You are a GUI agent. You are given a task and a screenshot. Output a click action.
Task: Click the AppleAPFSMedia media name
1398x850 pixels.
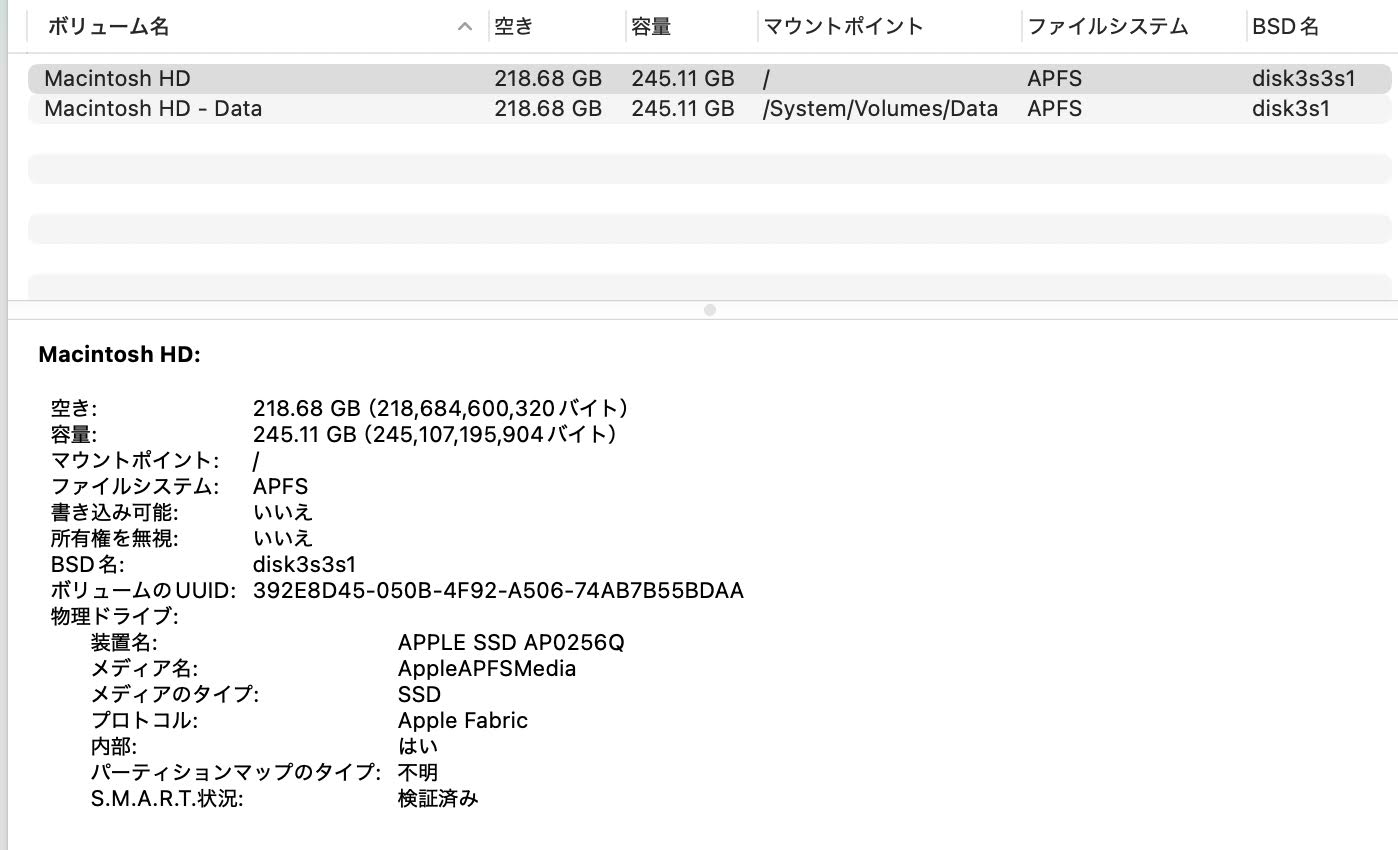coord(486,668)
